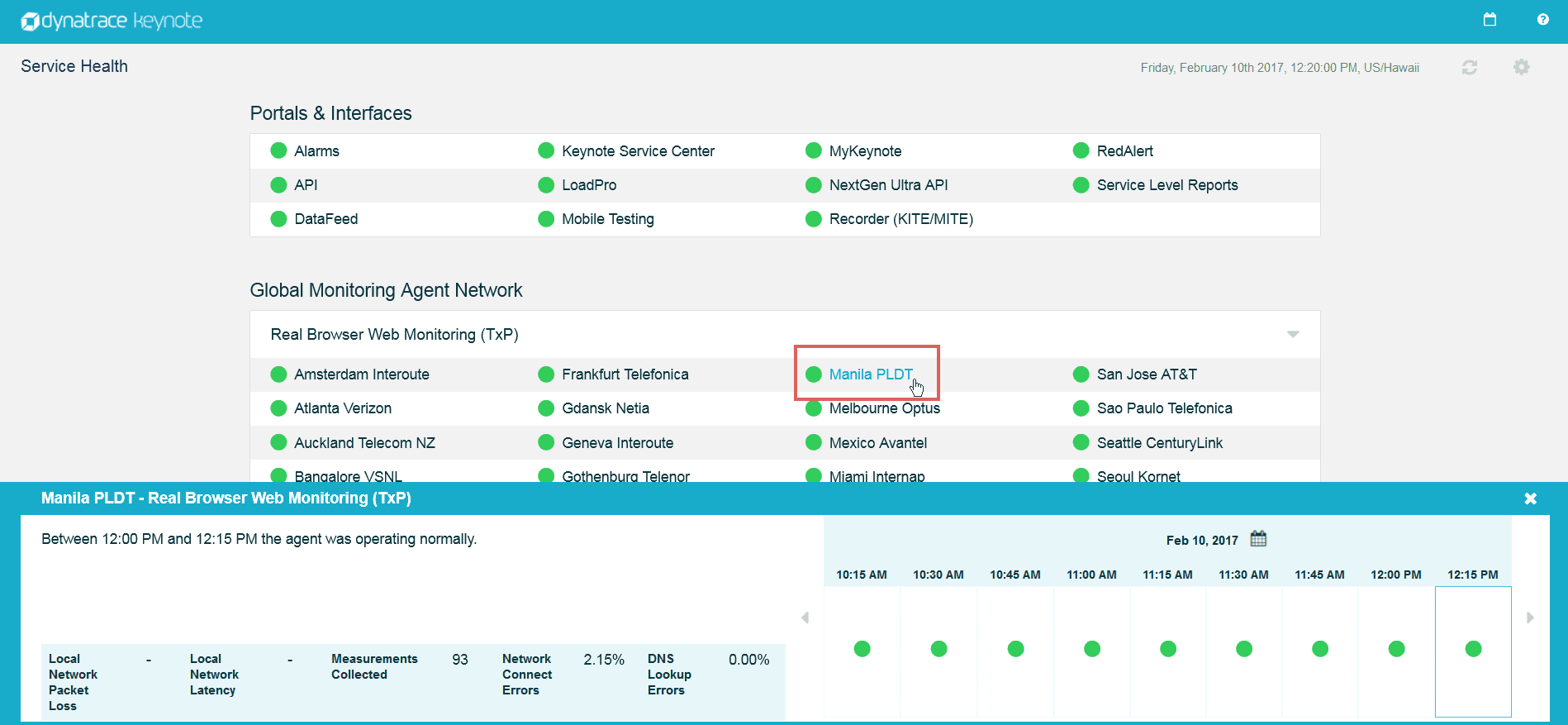Select the 10:30 AM status dot
The height and width of the screenshot is (725, 1568).
pos(938,649)
